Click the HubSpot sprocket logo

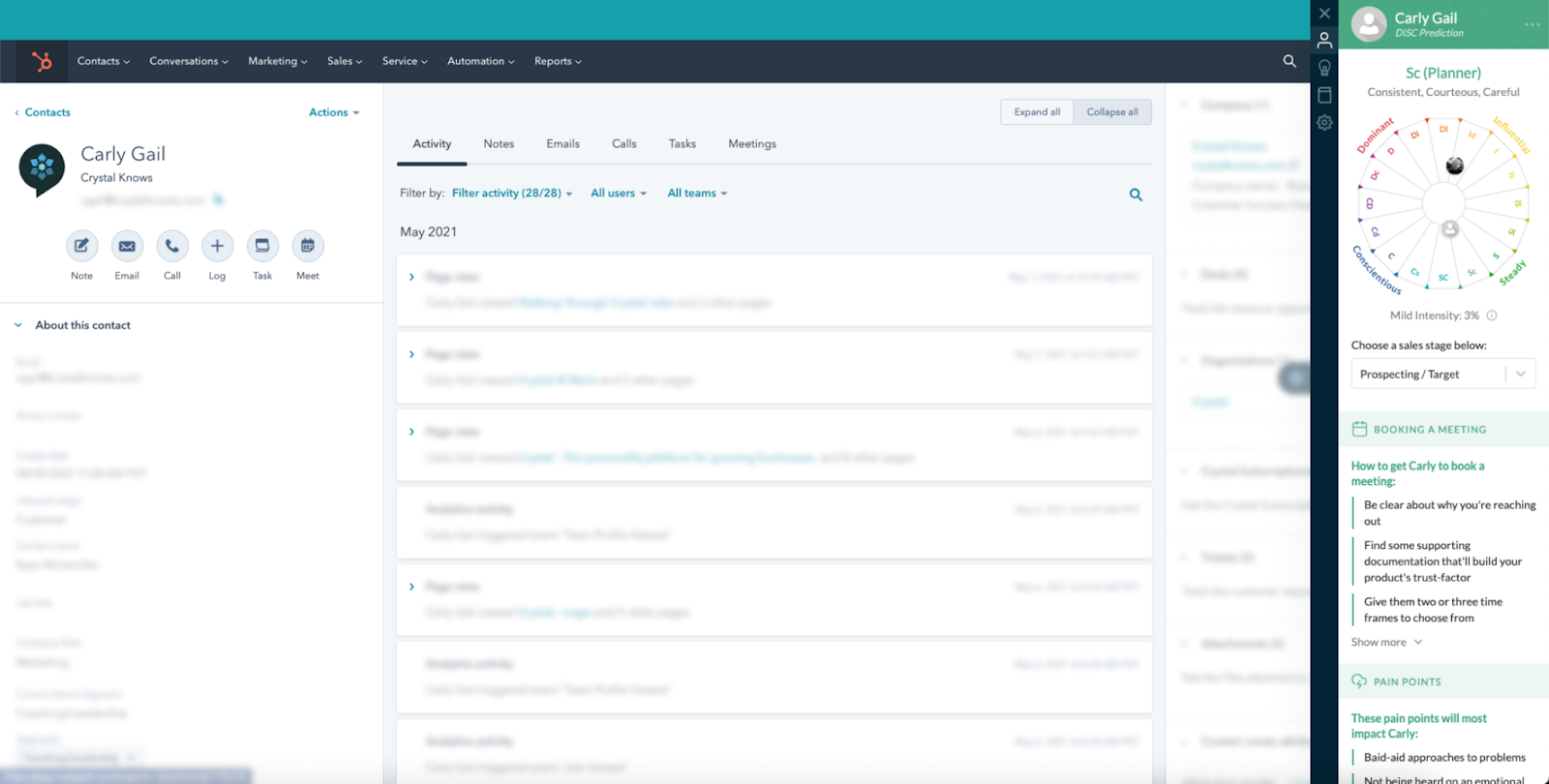click(x=42, y=62)
